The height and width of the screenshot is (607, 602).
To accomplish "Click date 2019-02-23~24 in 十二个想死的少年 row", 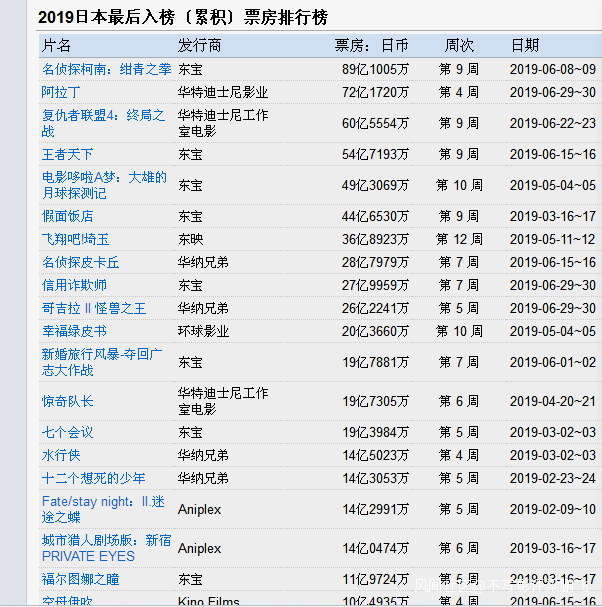I will click(x=553, y=478).
